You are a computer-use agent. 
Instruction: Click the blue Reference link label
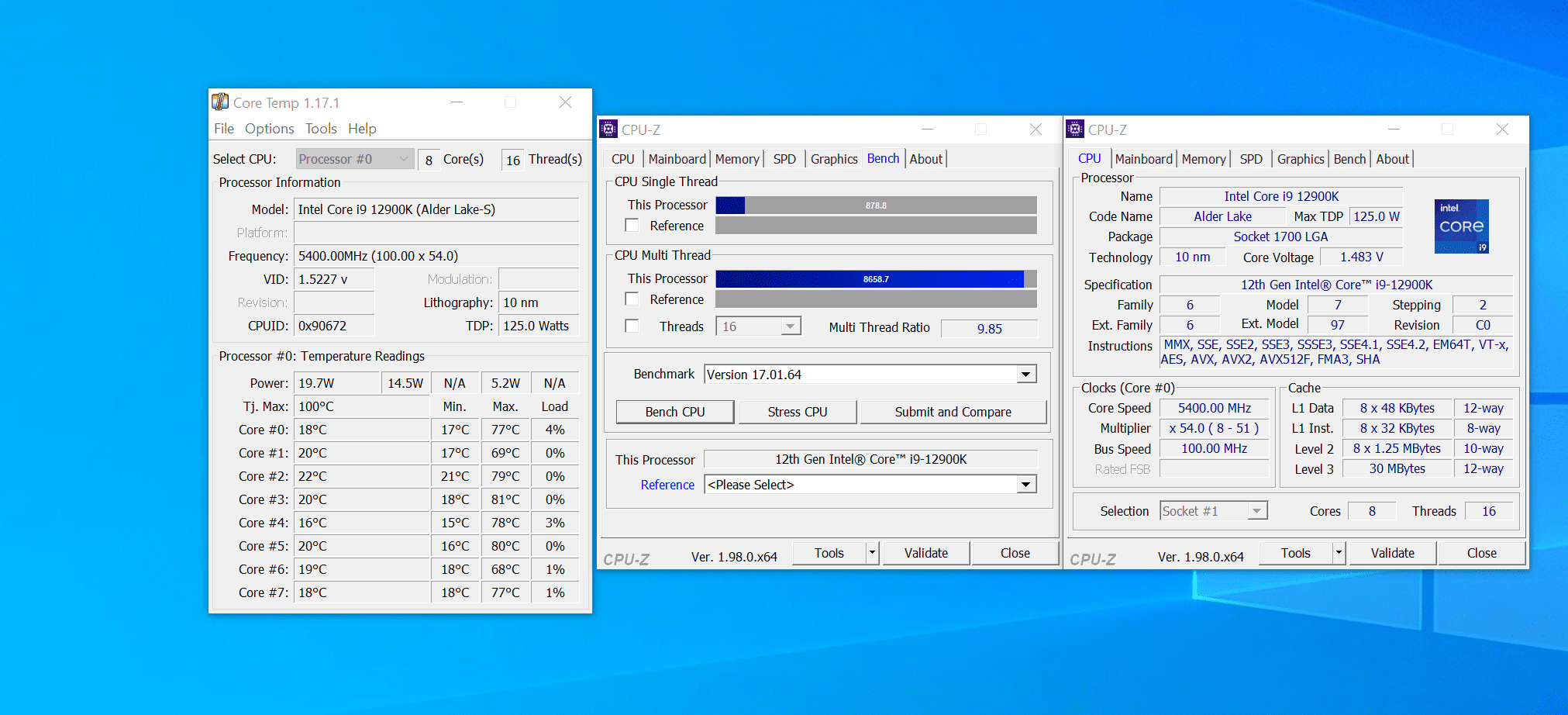tap(667, 485)
